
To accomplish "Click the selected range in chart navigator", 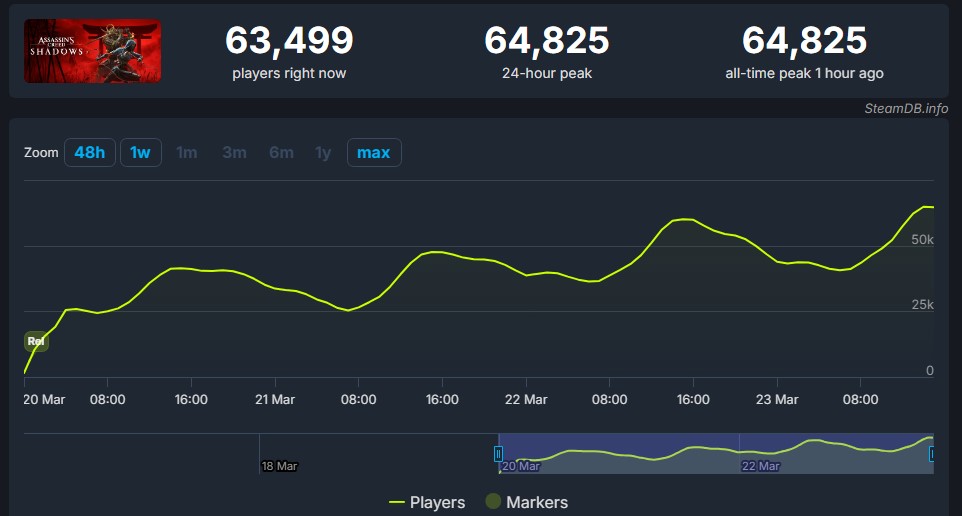I will [x=716, y=453].
